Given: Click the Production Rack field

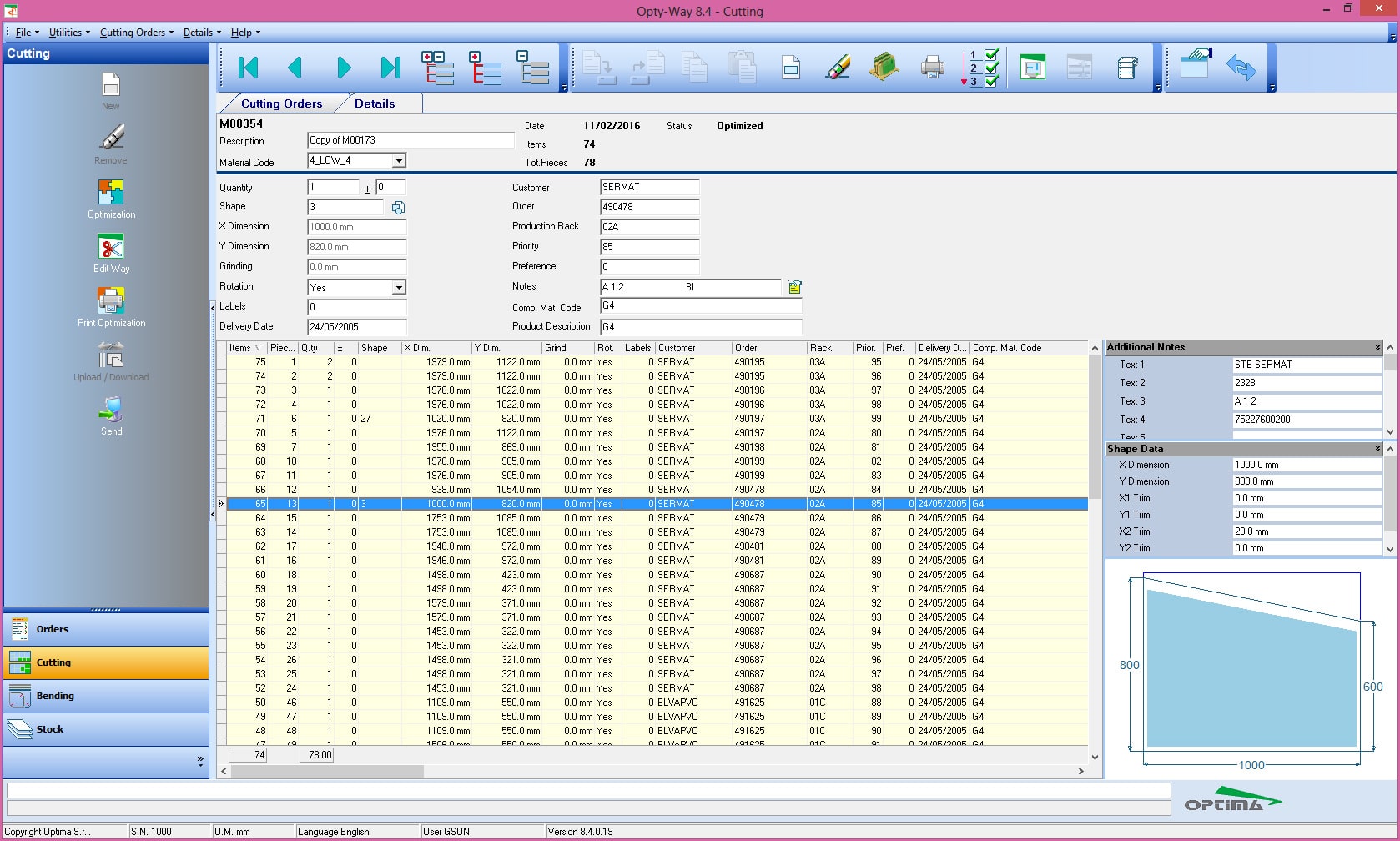Looking at the screenshot, I should [x=649, y=227].
